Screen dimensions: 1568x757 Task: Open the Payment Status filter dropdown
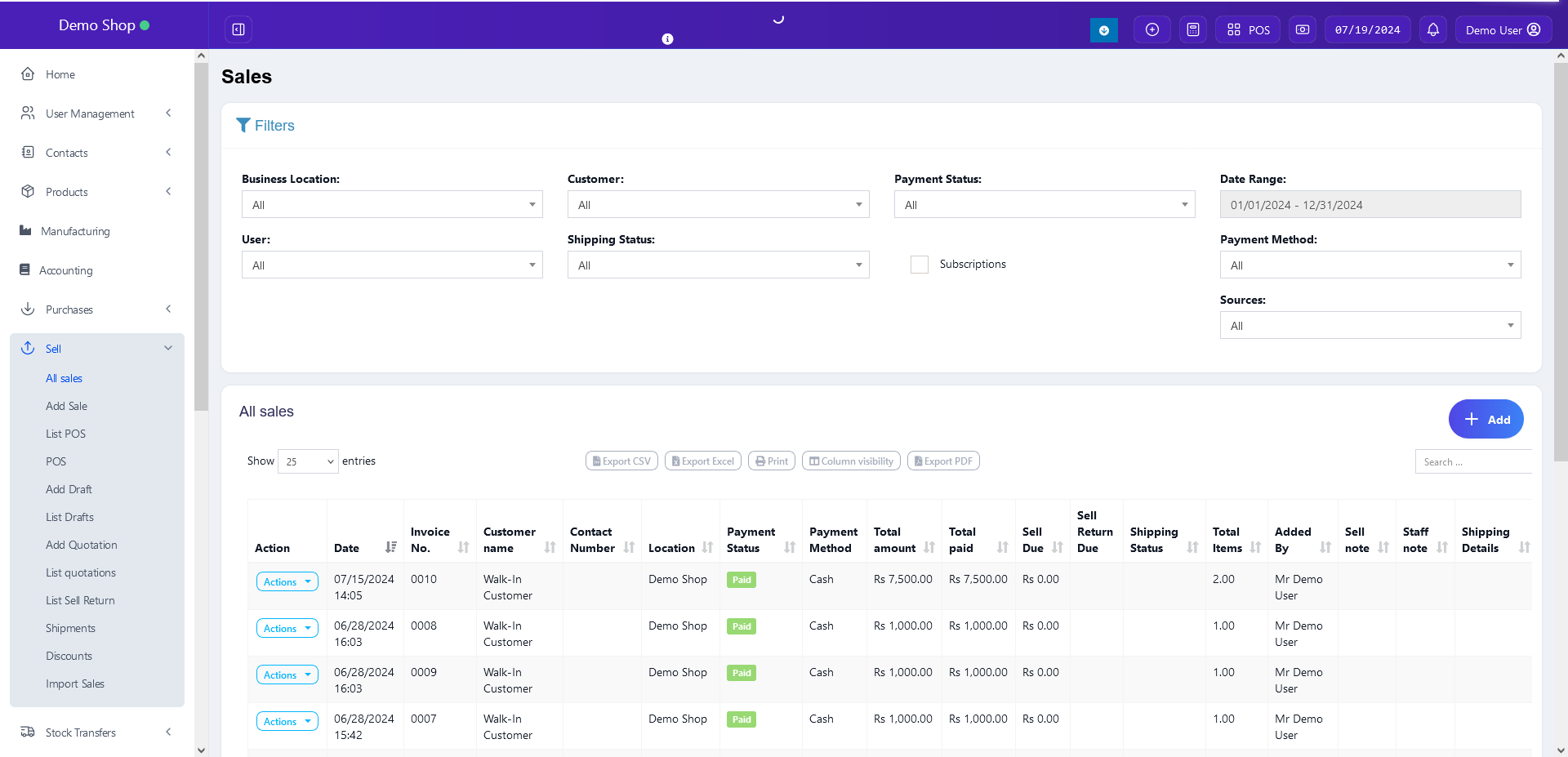click(x=1044, y=205)
